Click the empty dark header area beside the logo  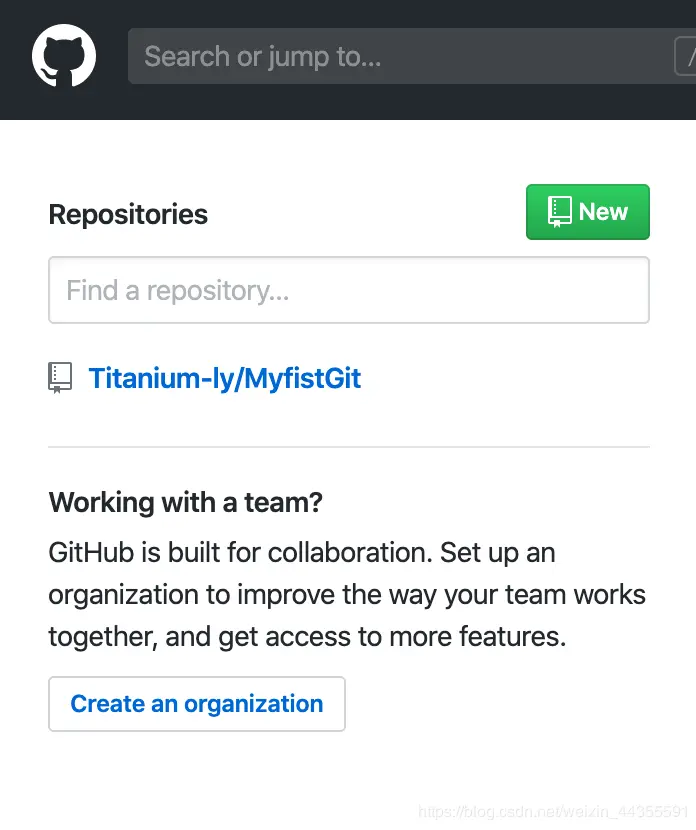click(x=112, y=58)
